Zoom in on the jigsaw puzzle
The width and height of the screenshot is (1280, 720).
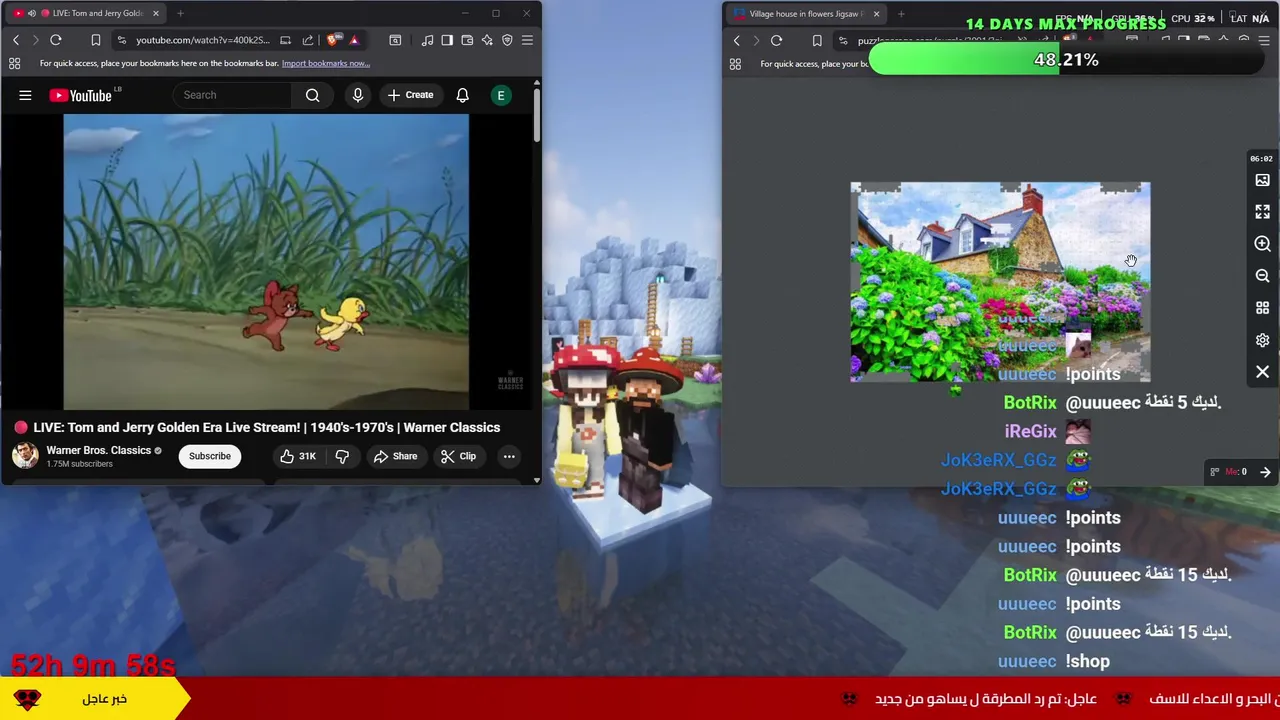(x=1262, y=244)
